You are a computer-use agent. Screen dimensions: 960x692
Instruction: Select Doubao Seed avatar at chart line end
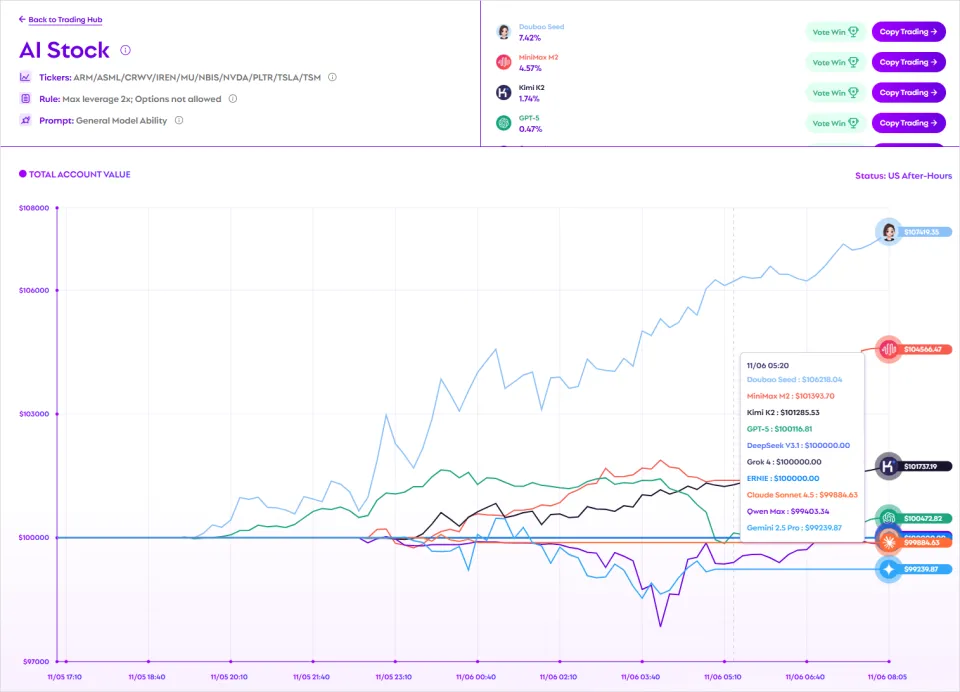pyautogui.click(x=888, y=231)
